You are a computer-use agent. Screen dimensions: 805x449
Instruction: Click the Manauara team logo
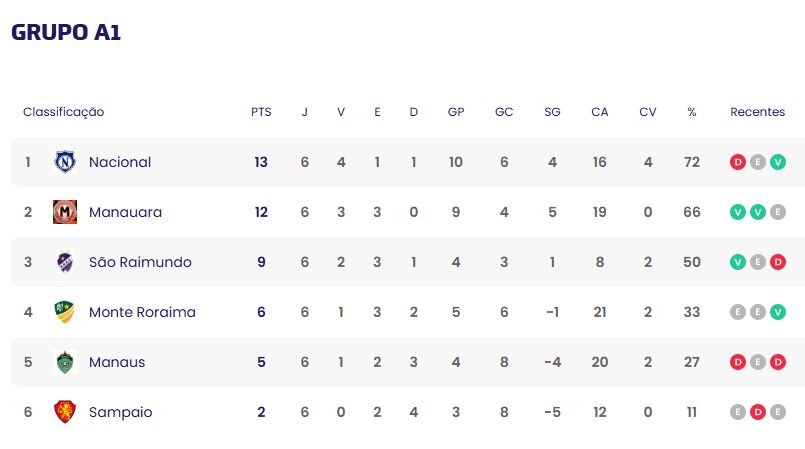[65, 212]
